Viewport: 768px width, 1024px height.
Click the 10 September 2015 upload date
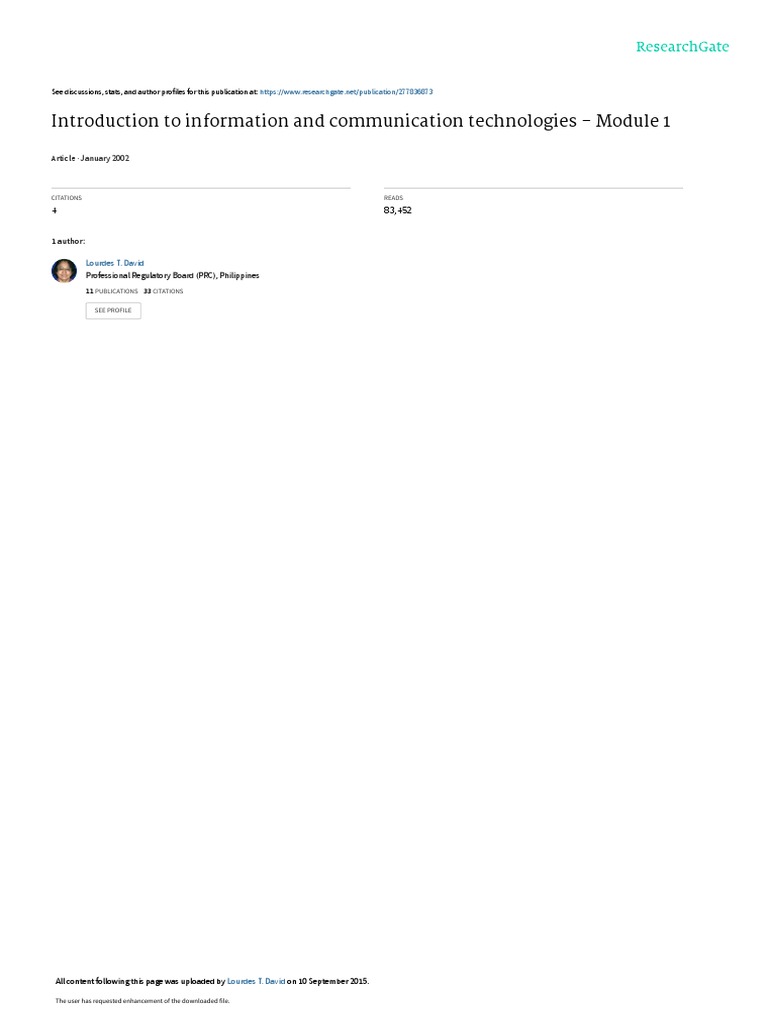click(x=333, y=981)
